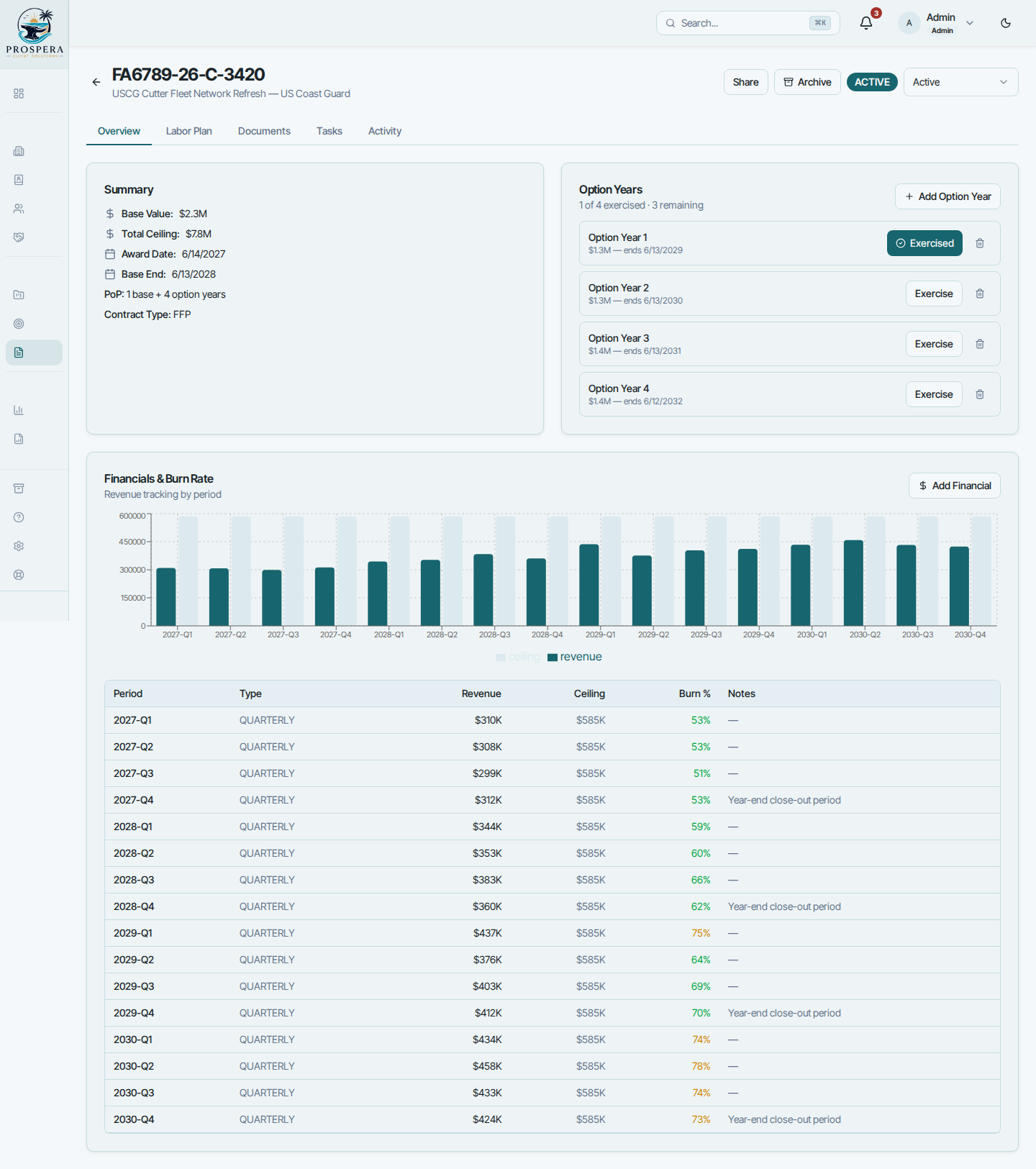Select the highlighted contracts document sidebar icon
Screen dimensions: 1036x1169
click(x=34, y=352)
